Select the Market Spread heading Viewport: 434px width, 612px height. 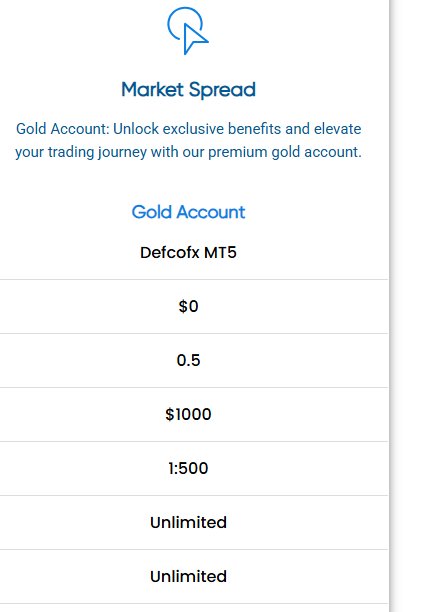(x=189, y=90)
